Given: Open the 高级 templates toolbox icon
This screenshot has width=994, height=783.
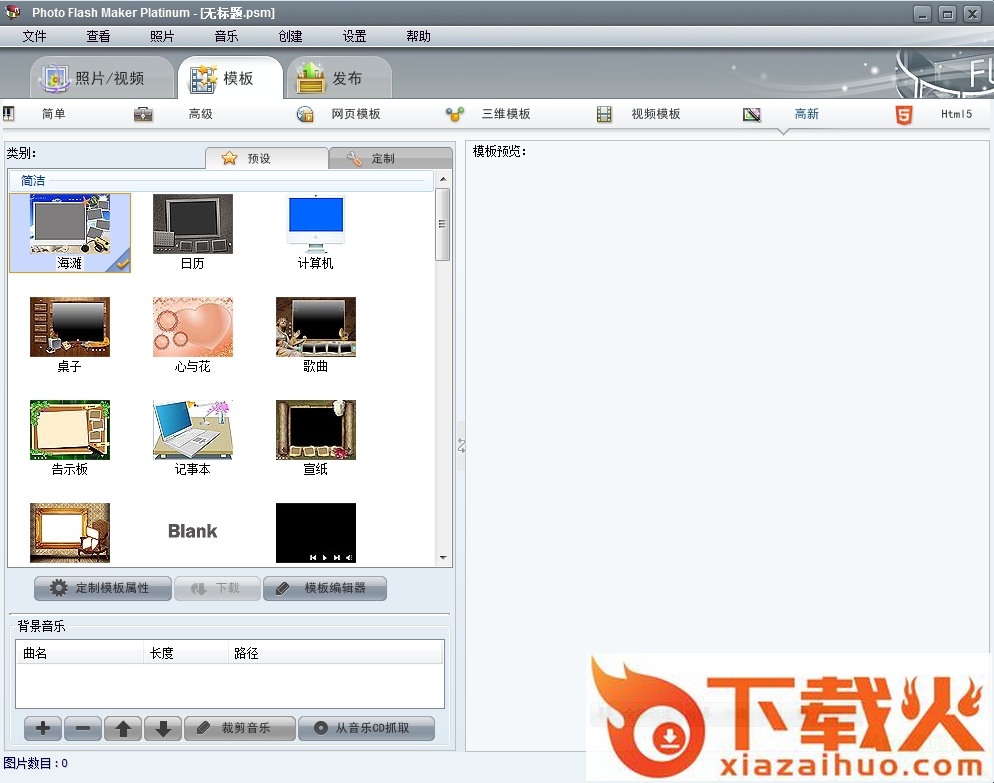Looking at the screenshot, I should pos(144,114).
